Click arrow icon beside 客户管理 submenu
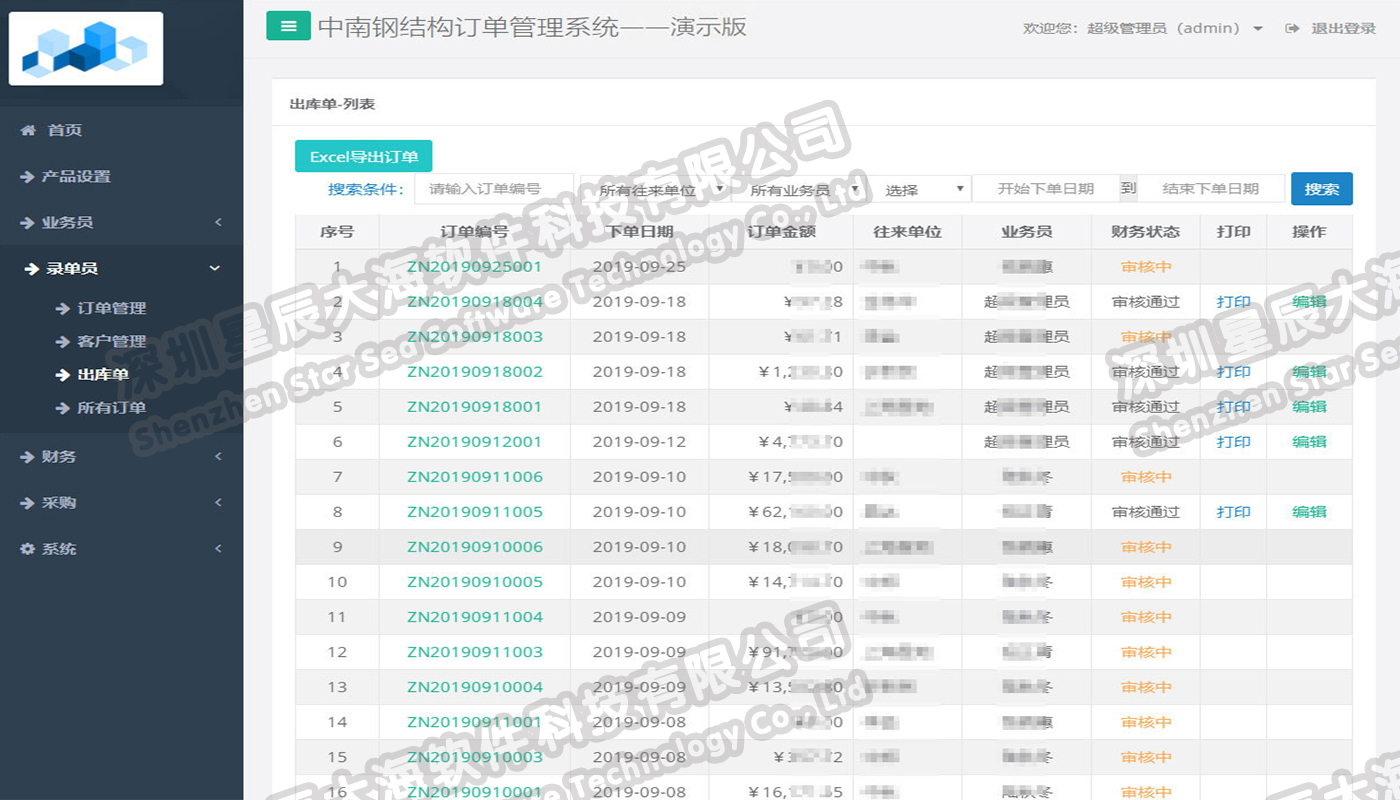 pos(63,341)
